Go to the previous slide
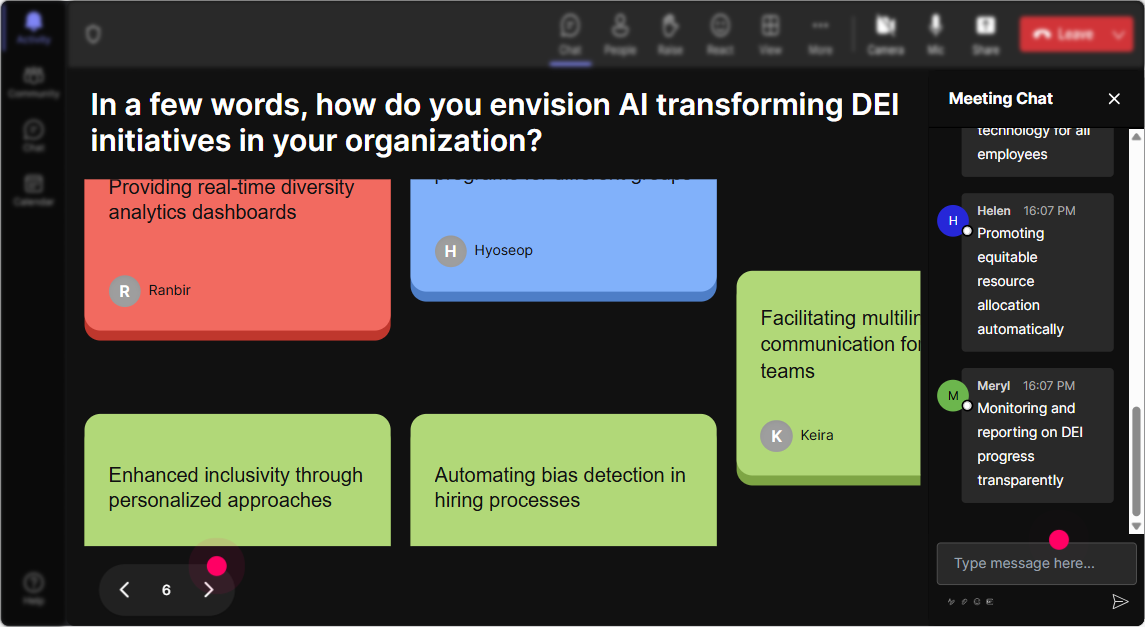This screenshot has width=1145, height=627. (x=125, y=590)
